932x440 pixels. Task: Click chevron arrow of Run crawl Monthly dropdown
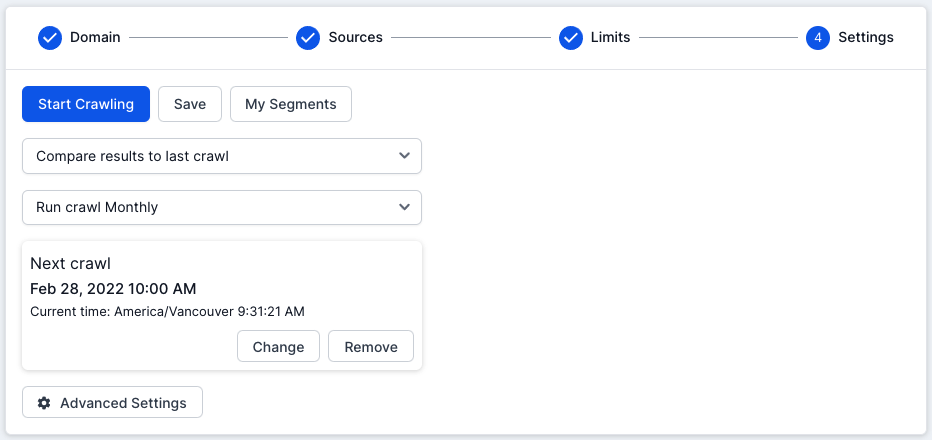point(404,207)
